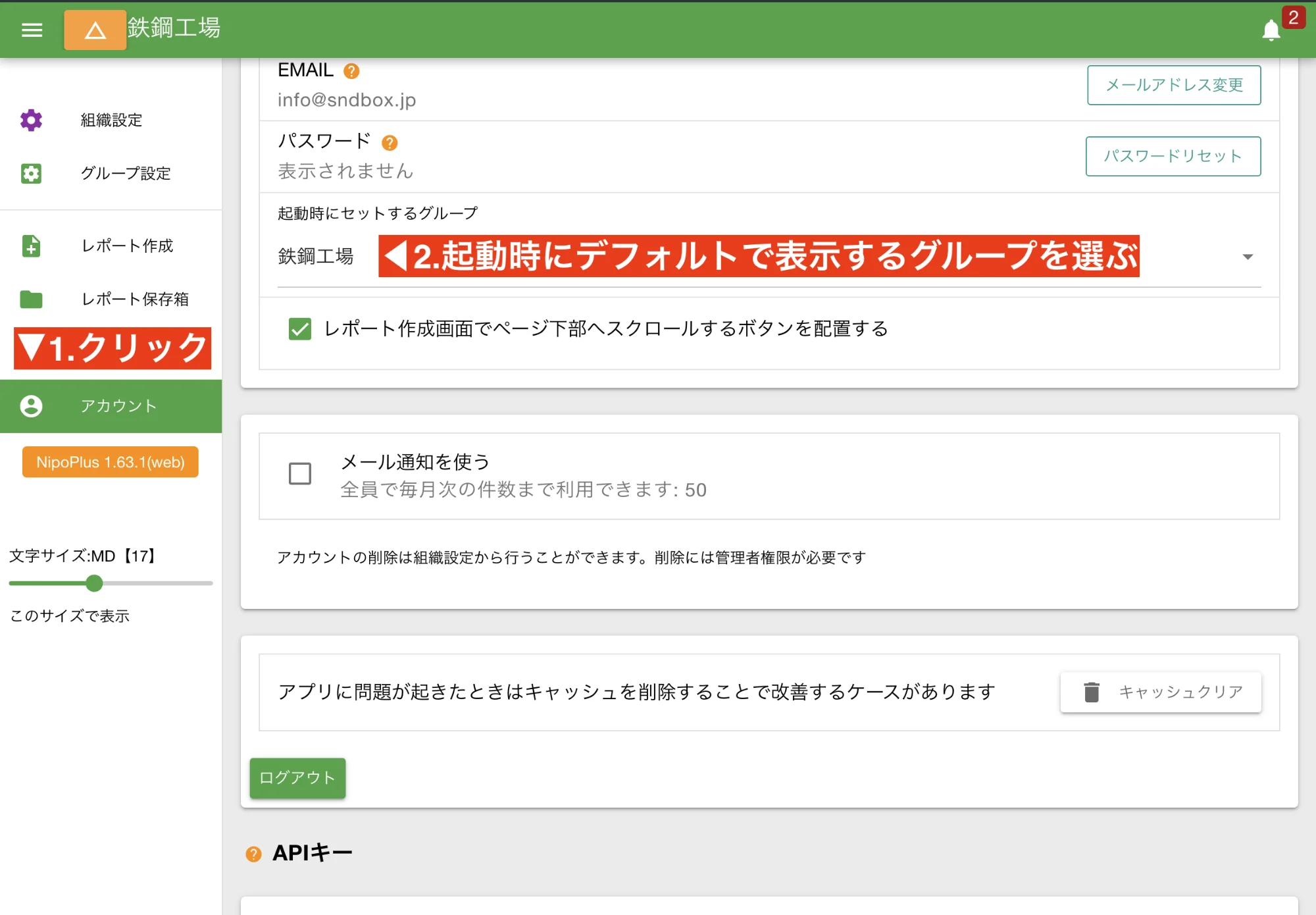The width and height of the screenshot is (1316, 915).
Task: Adjust the 文字サイズ slider handle
Action: (x=95, y=583)
